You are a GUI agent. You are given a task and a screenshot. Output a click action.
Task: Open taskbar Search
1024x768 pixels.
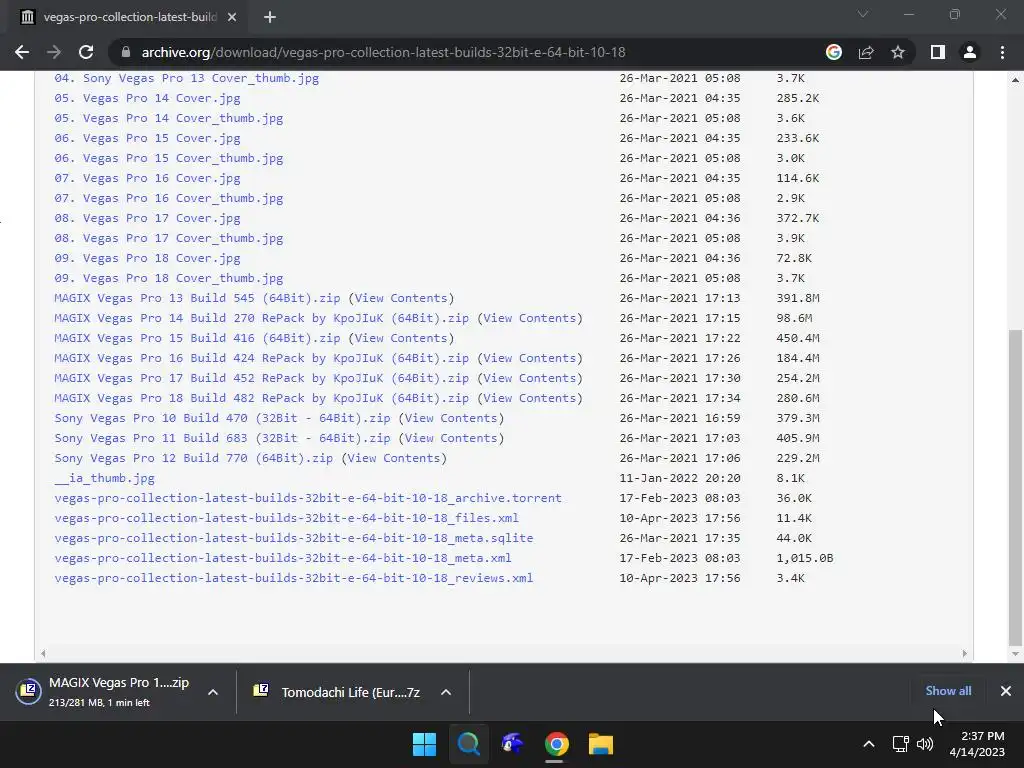pos(468,744)
